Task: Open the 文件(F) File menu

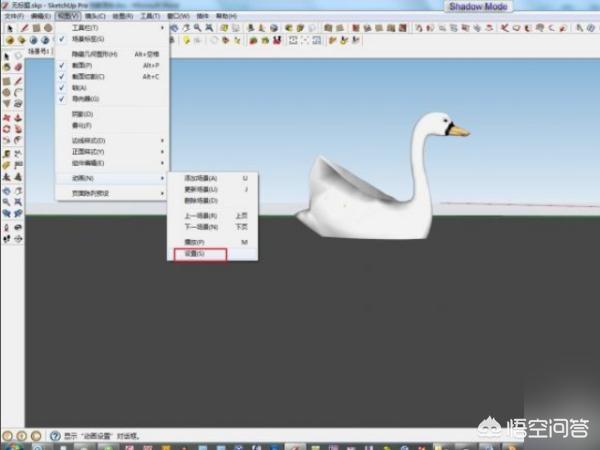Action: click(14, 16)
